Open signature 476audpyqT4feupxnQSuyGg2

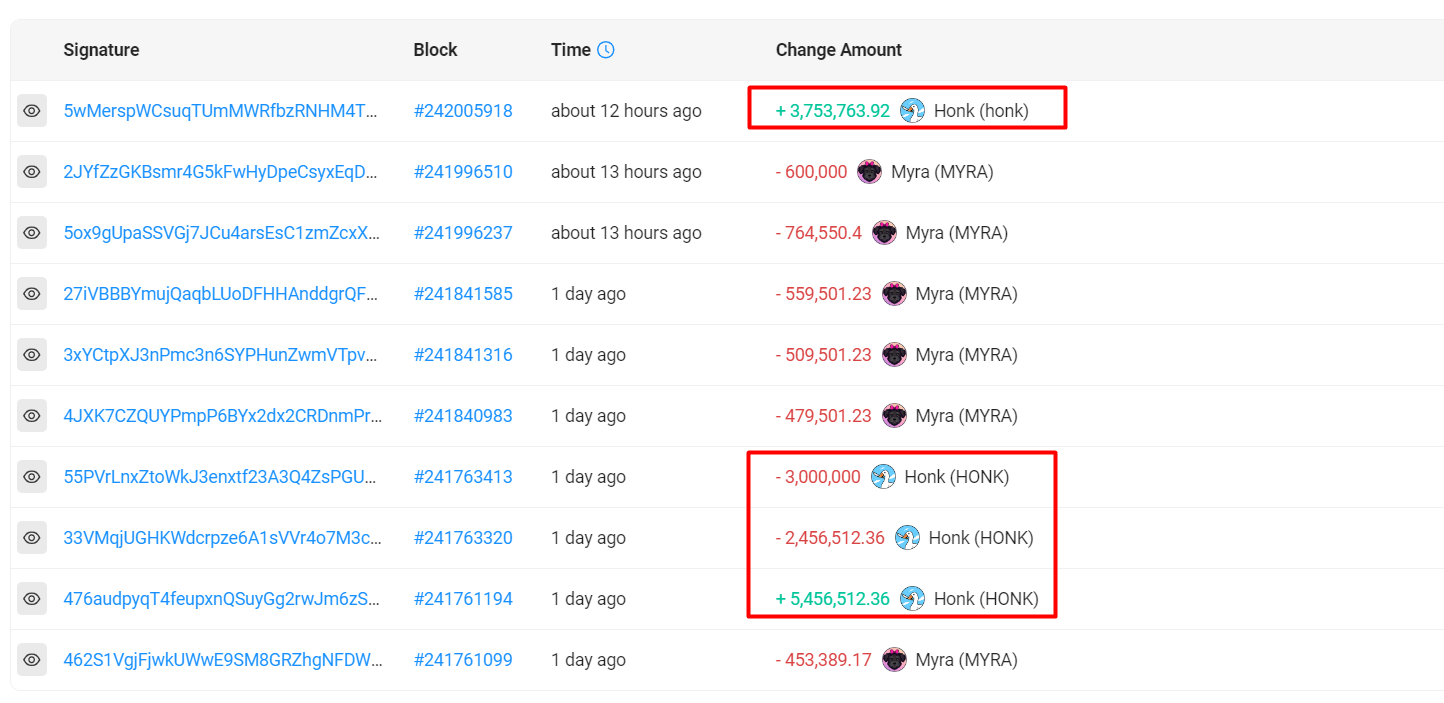pyautogui.click(x=221, y=599)
